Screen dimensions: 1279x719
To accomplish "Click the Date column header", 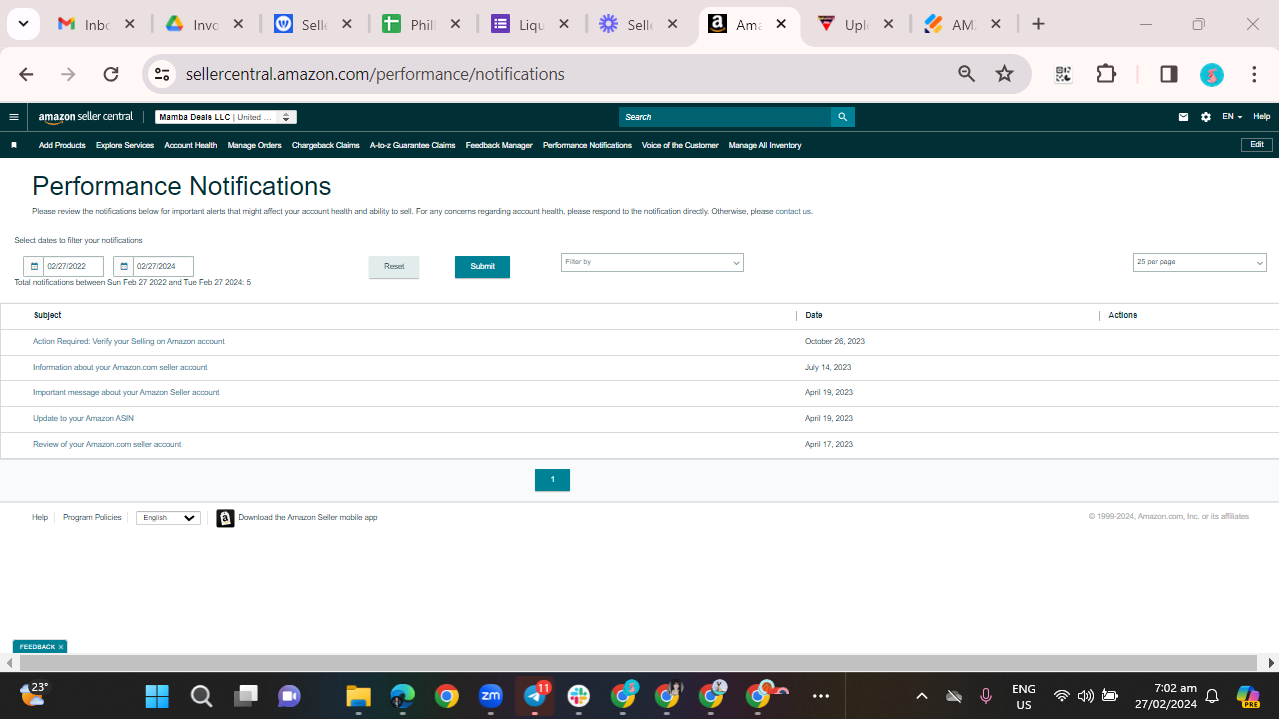I will tap(814, 315).
